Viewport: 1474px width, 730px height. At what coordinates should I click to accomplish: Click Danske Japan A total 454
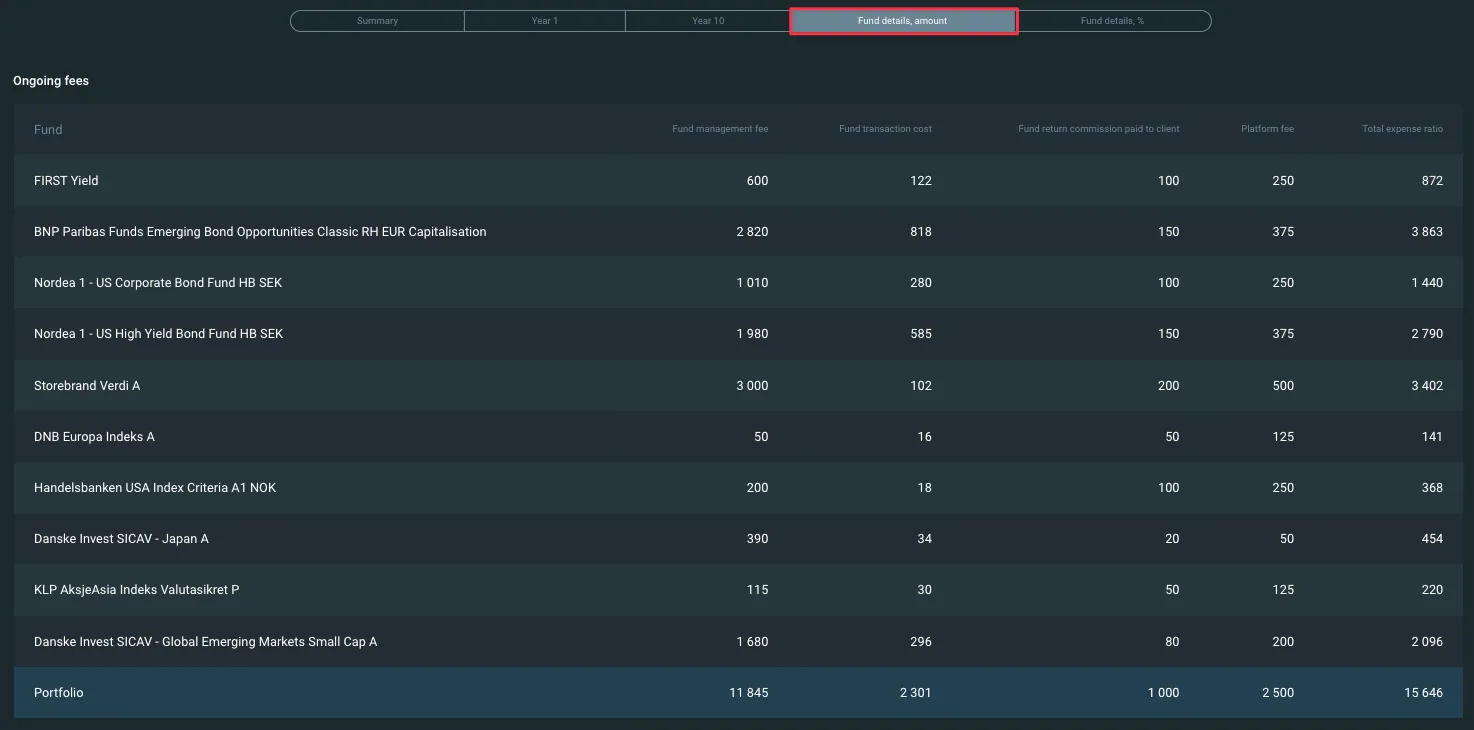(1432, 539)
